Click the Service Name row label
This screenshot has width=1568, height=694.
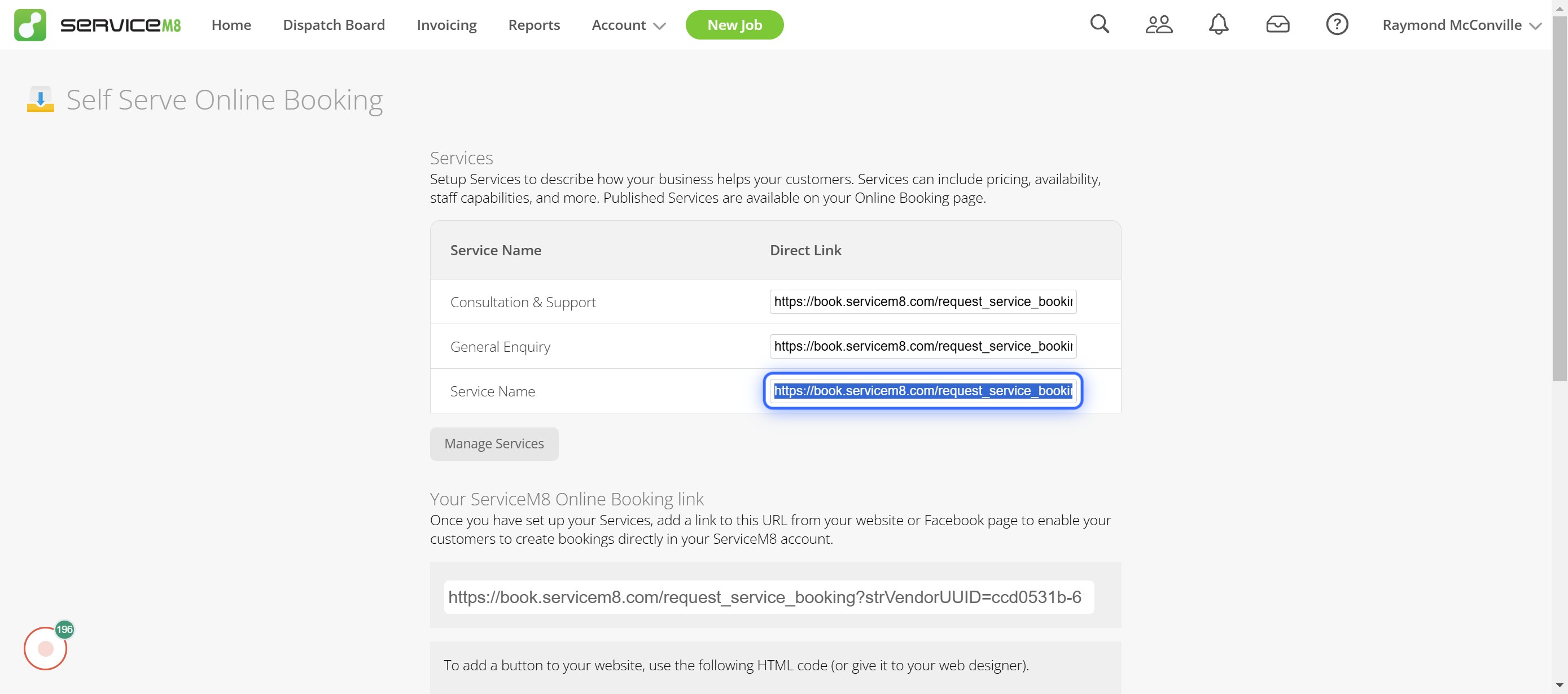click(x=492, y=391)
